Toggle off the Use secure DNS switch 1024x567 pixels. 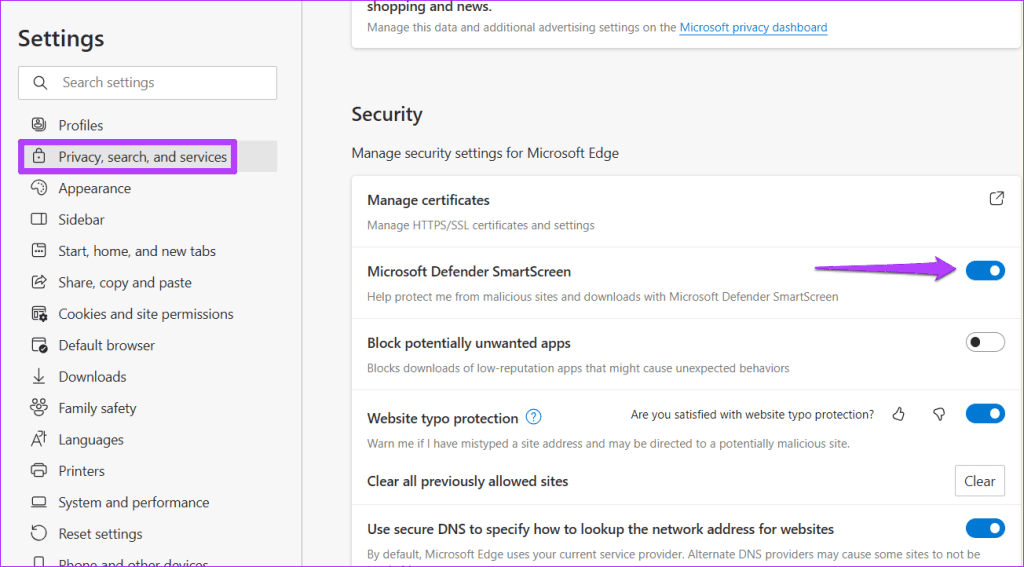985,528
